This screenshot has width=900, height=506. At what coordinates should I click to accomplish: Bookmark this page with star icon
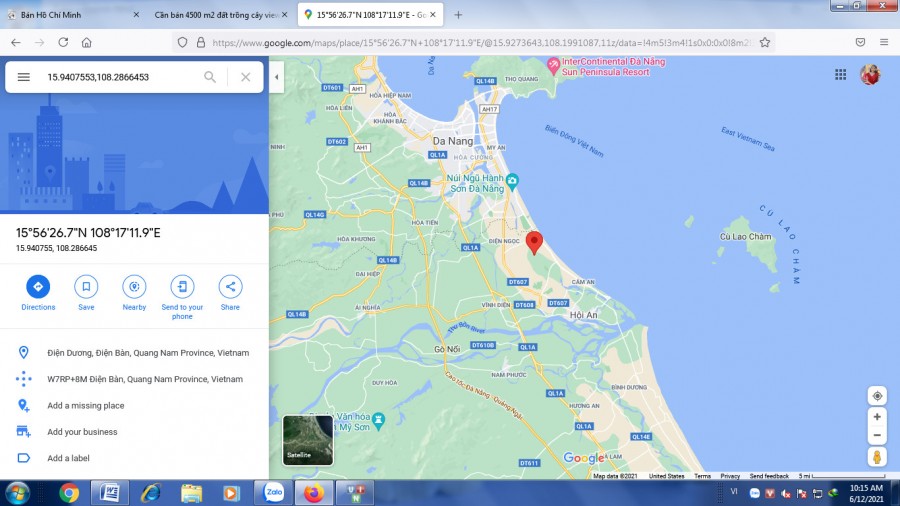point(765,42)
